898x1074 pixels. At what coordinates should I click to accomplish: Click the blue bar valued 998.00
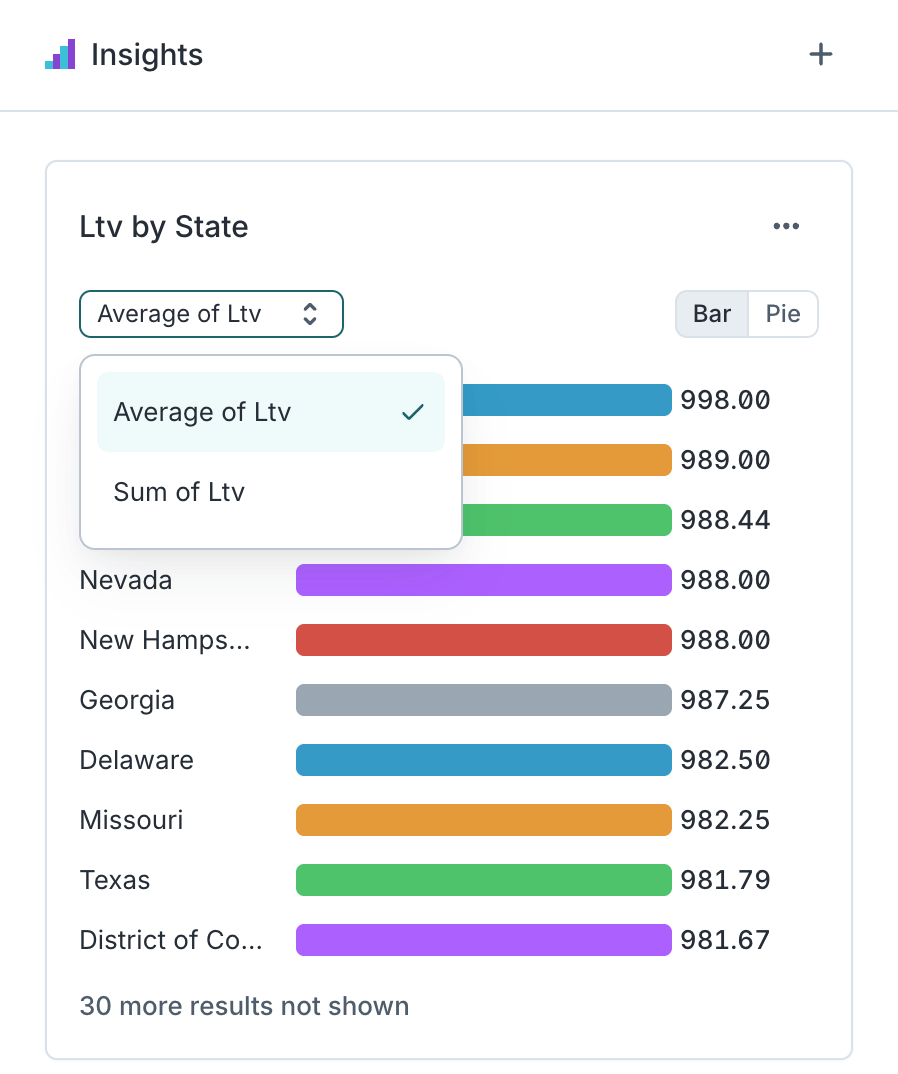click(x=567, y=400)
